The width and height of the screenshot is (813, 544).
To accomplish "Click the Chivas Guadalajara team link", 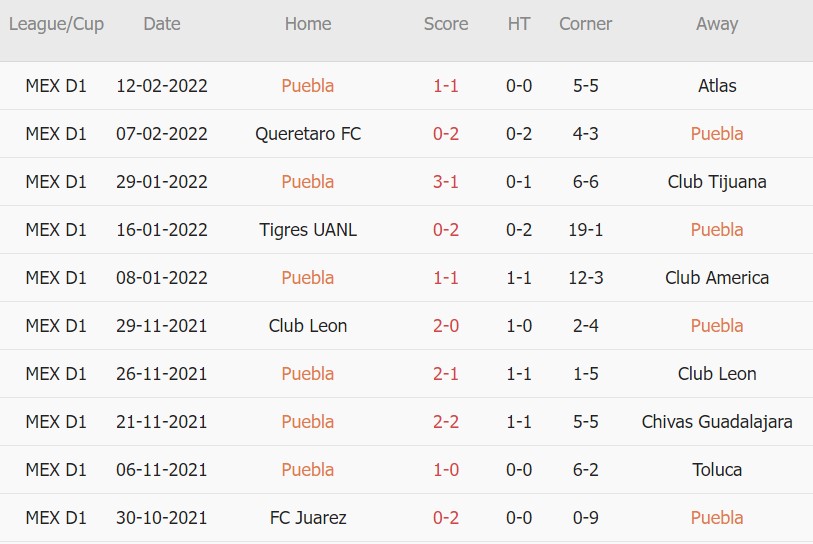I will pyautogui.click(x=717, y=422).
